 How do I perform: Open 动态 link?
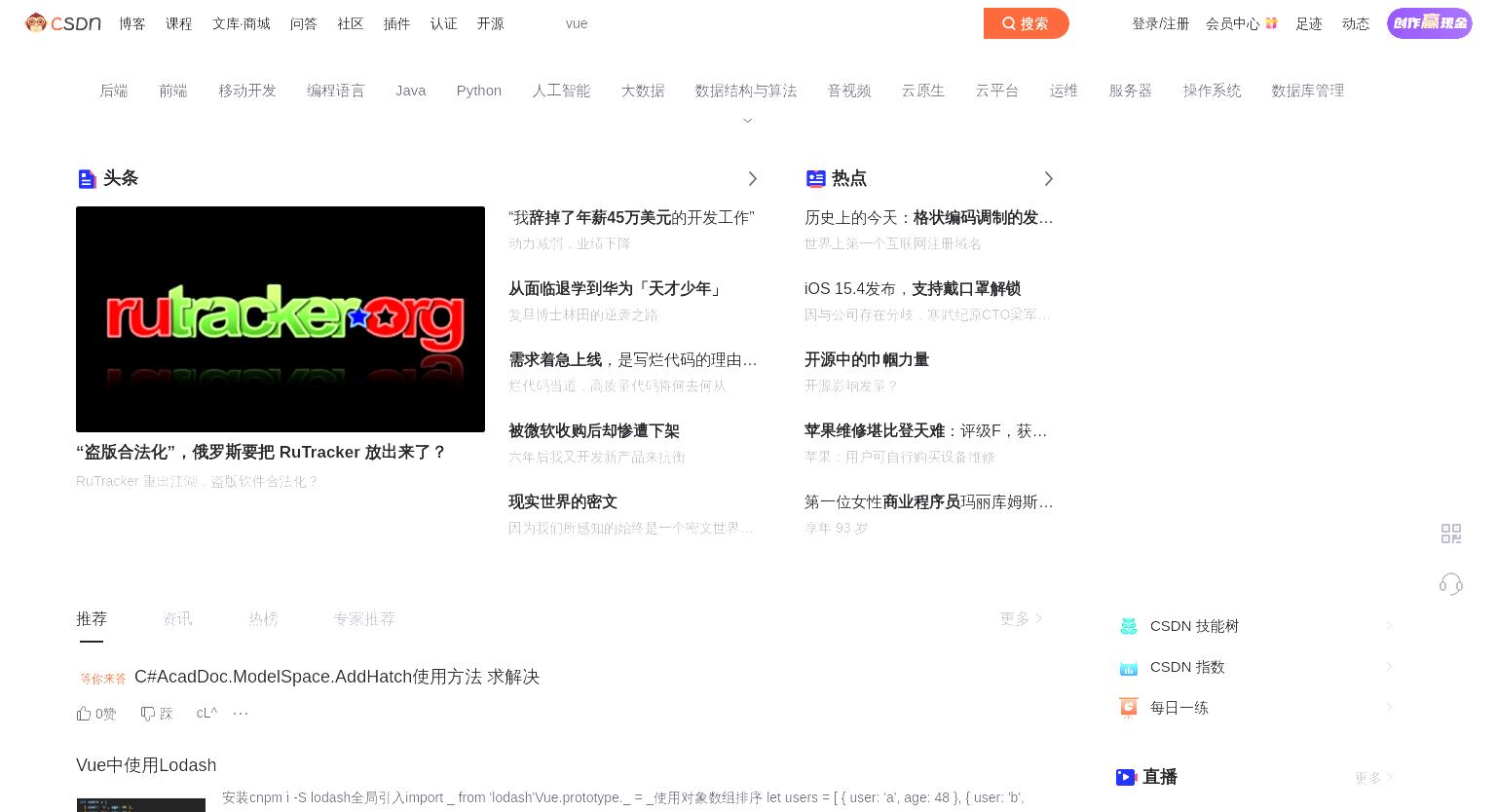(1356, 23)
